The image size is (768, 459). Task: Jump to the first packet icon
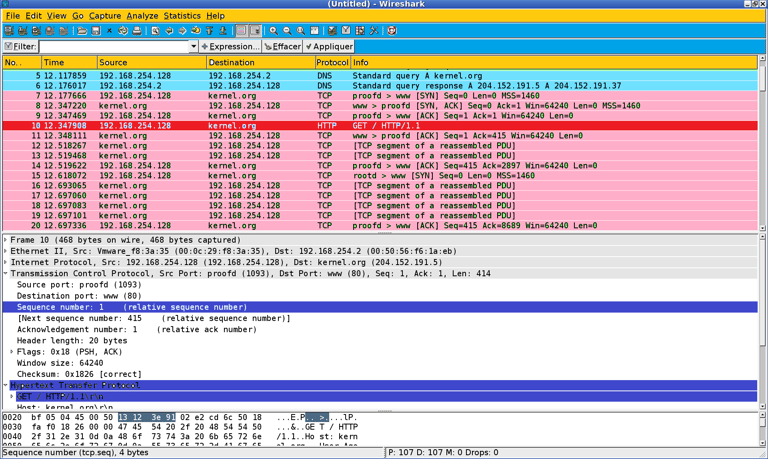[210, 31]
